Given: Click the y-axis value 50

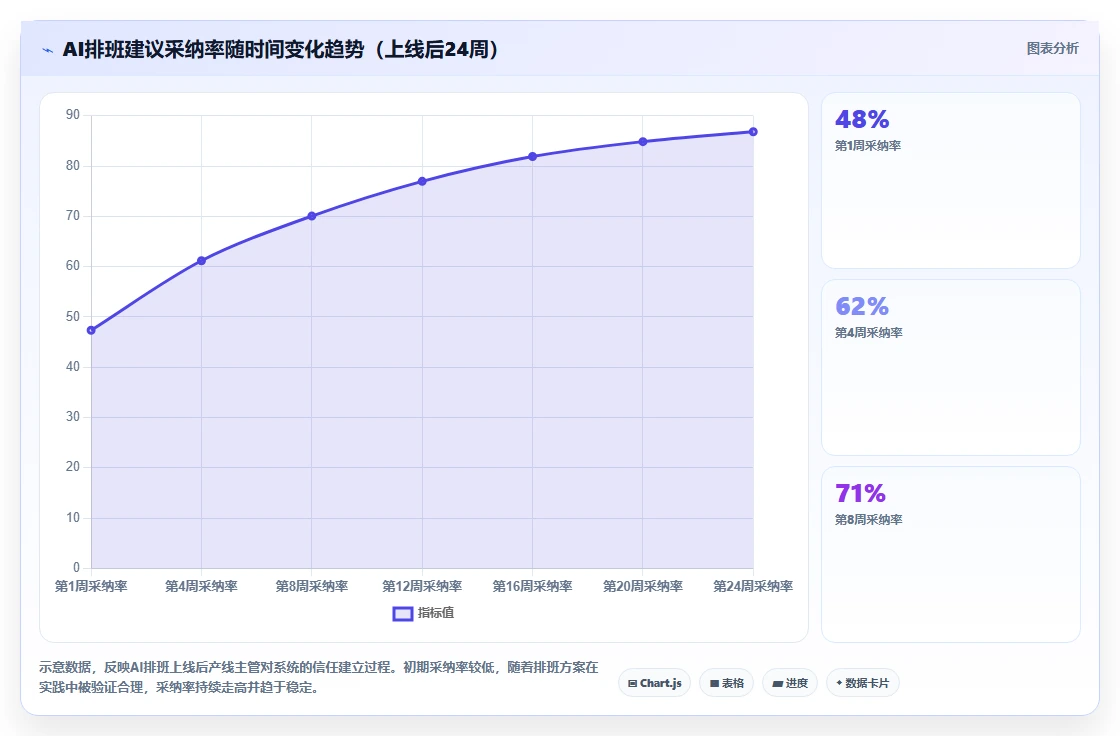Looking at the screenshot, I should click(x=73, y=317).
